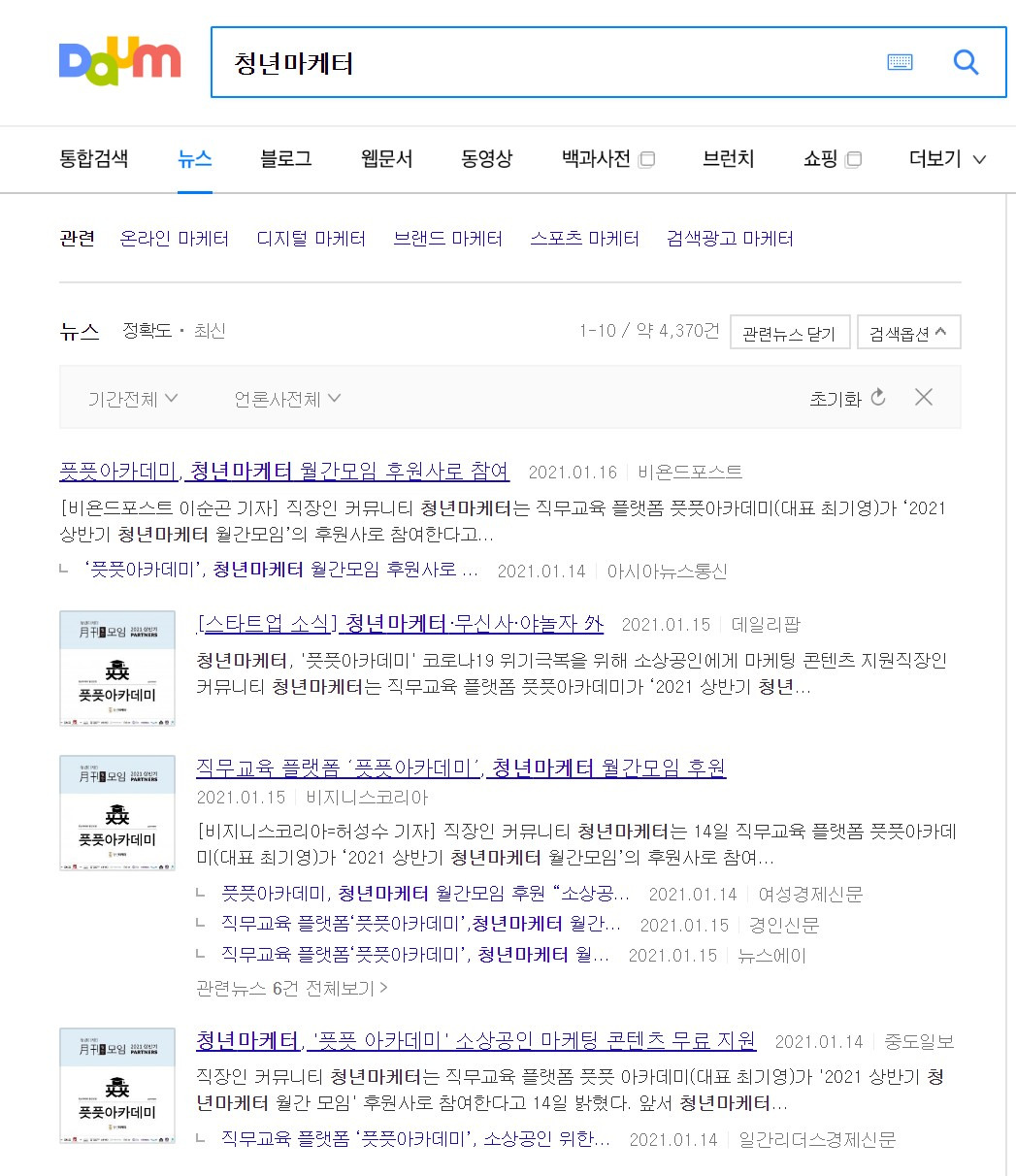Open article 청년마케터, '풋풋 아카데미' 소상공인 마케팅 콘텐츠 무료 지원
This screenshot has height=1176, width=1016.
(x=476, y=1041)
